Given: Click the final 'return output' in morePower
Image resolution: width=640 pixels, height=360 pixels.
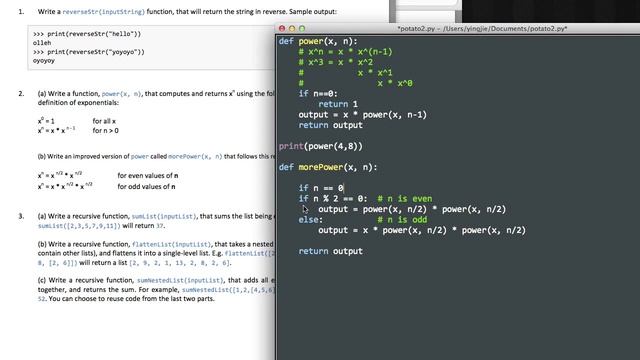Looking at the screenshot, I should pyautogui.click(x=330, y=251).
